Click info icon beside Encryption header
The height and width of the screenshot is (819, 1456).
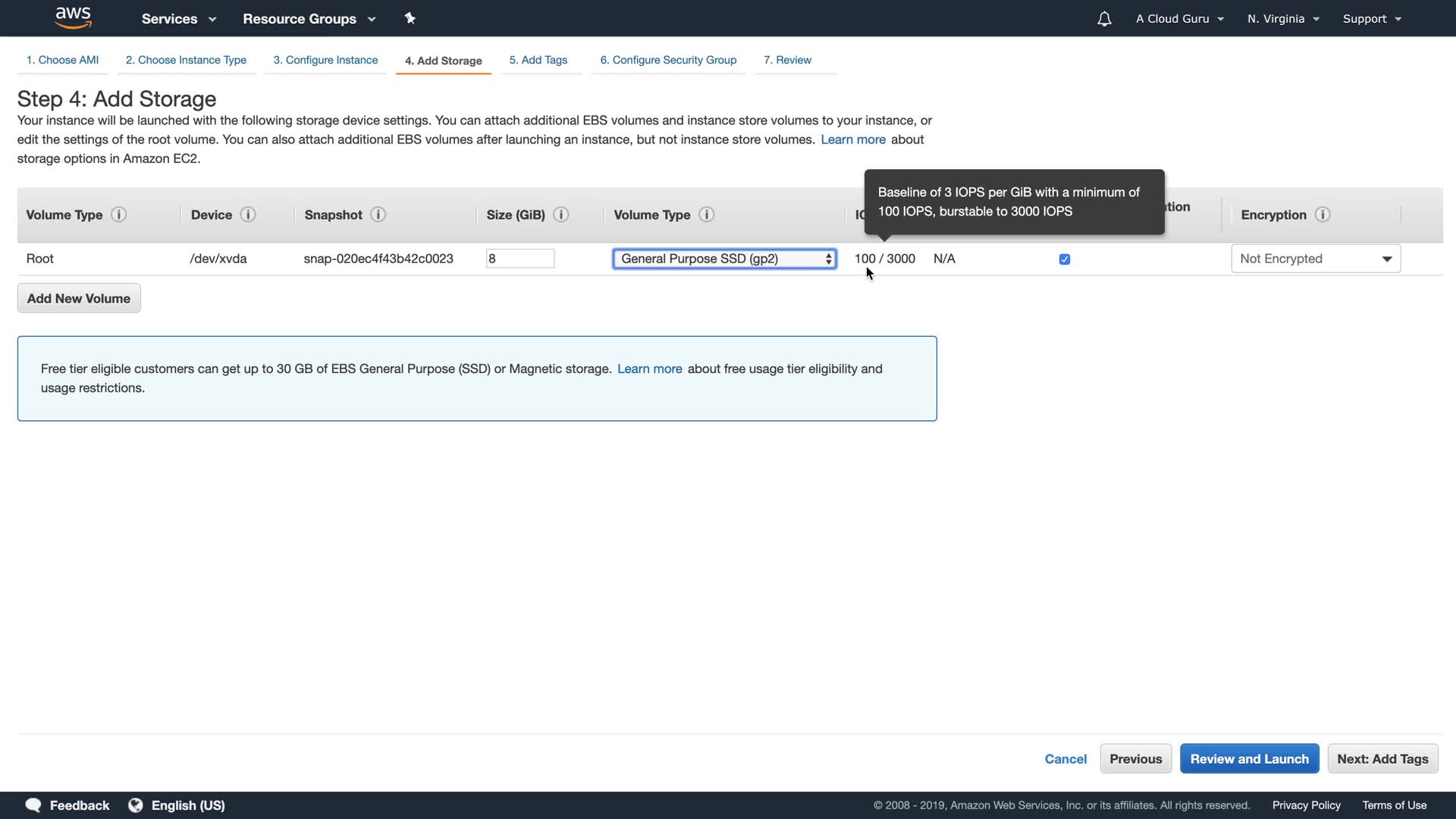click(x=1323, y=215)
